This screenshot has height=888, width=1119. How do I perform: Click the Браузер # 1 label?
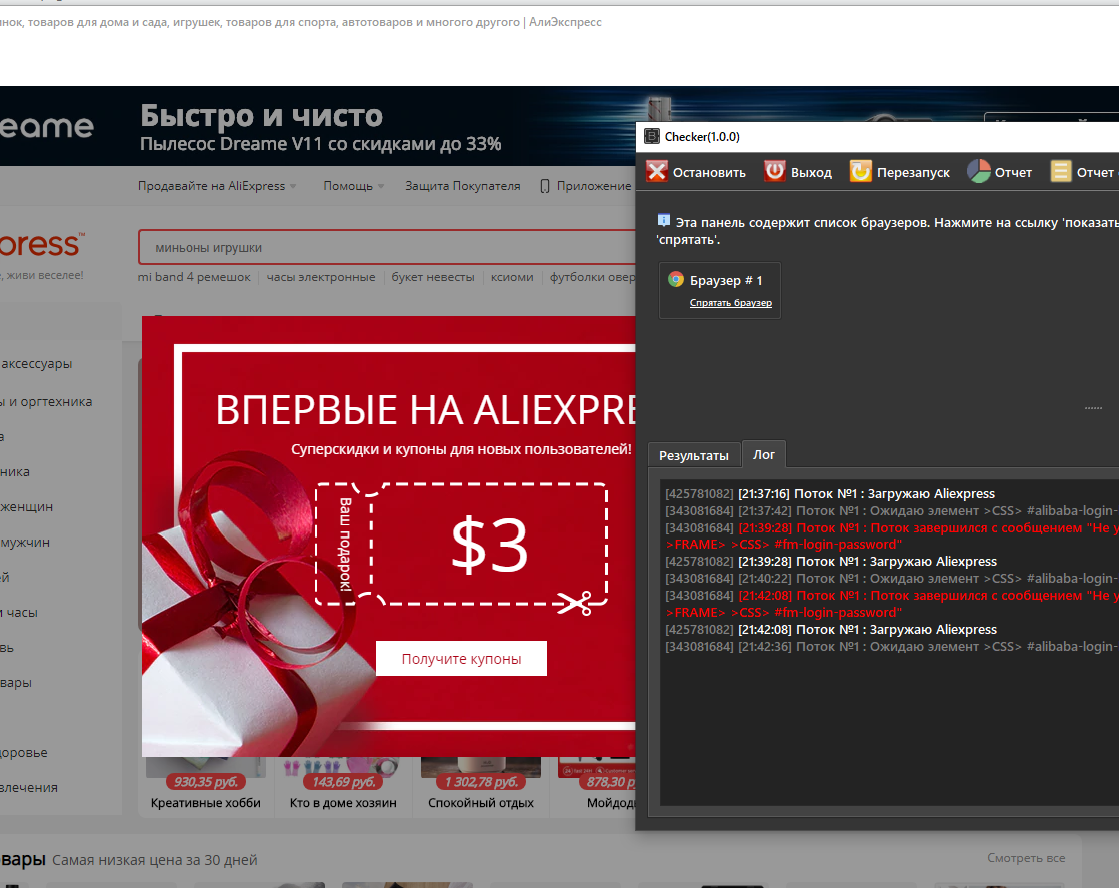coord(726,281)
